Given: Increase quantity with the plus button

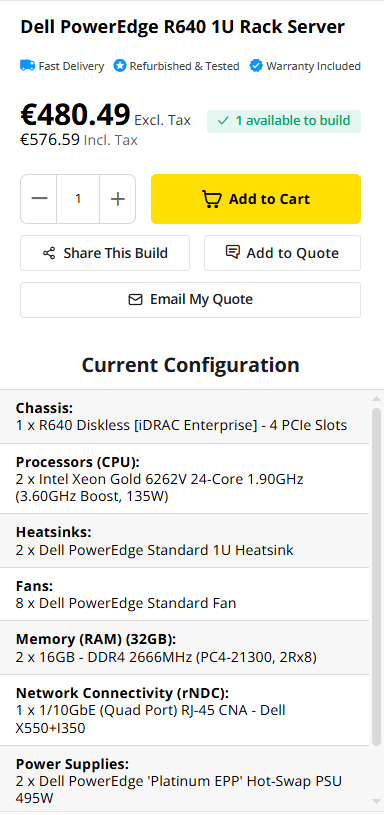Looking at the screenshot, I should 118,199.
